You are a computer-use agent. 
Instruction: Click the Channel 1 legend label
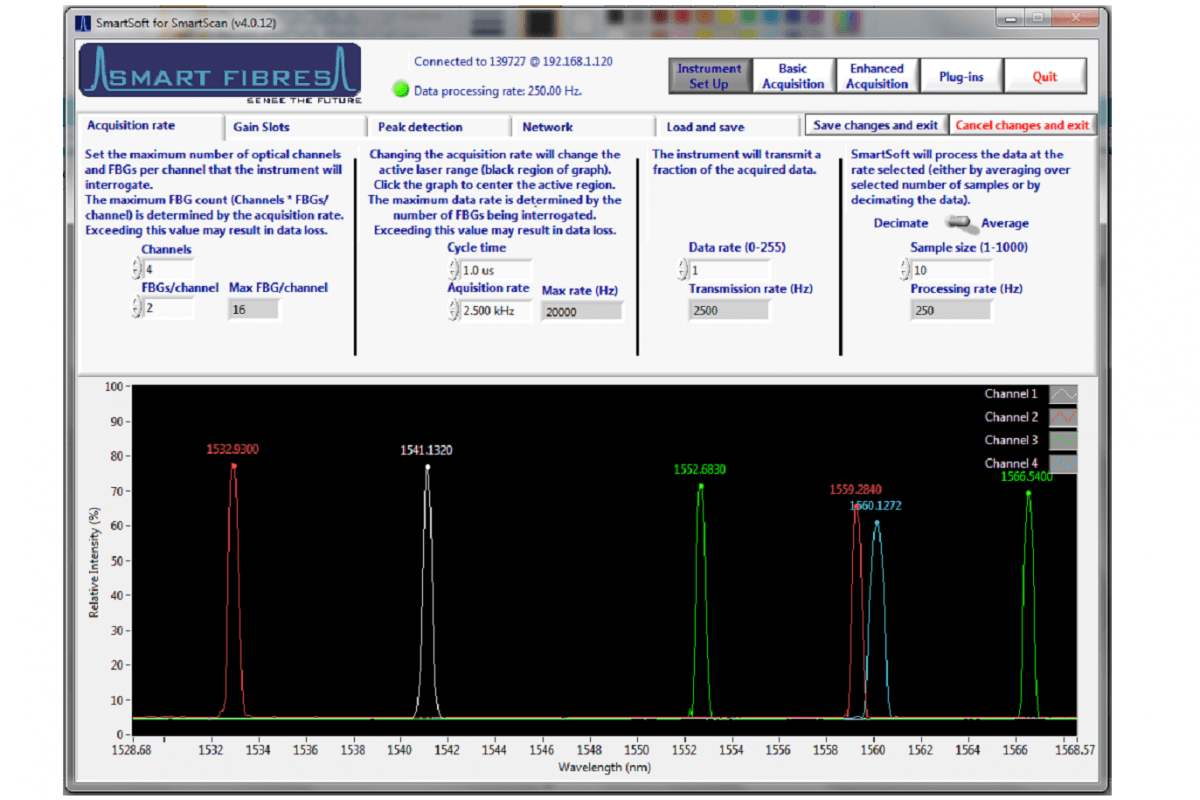pyautogui.click(x=1011, y=395)
